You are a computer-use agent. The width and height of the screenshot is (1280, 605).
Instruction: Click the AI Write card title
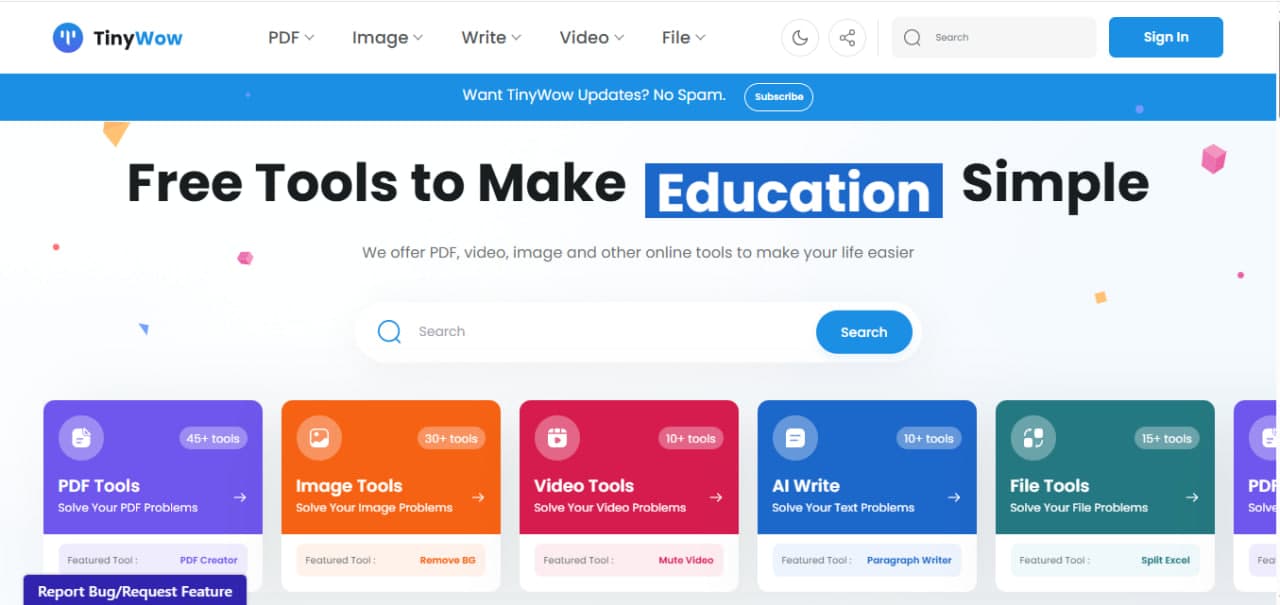pyautogui.click(x=806, y=486)
